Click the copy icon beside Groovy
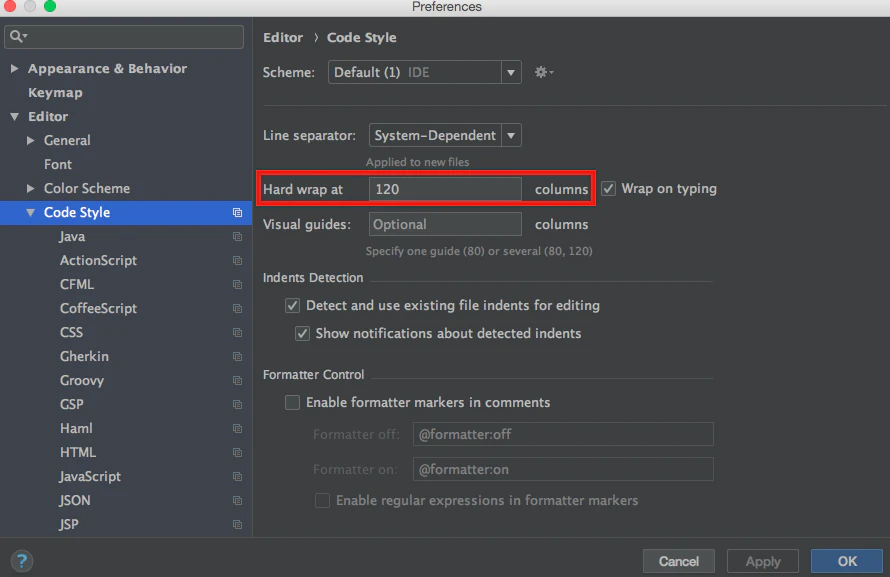 coord(237,381)
